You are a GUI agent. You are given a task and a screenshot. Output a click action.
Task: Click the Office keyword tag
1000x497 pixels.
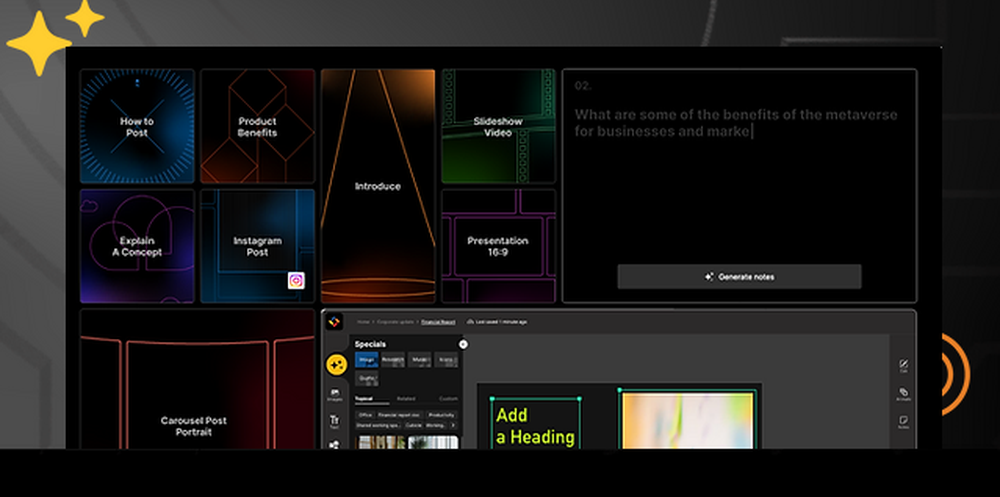click(x=365, y=415)
